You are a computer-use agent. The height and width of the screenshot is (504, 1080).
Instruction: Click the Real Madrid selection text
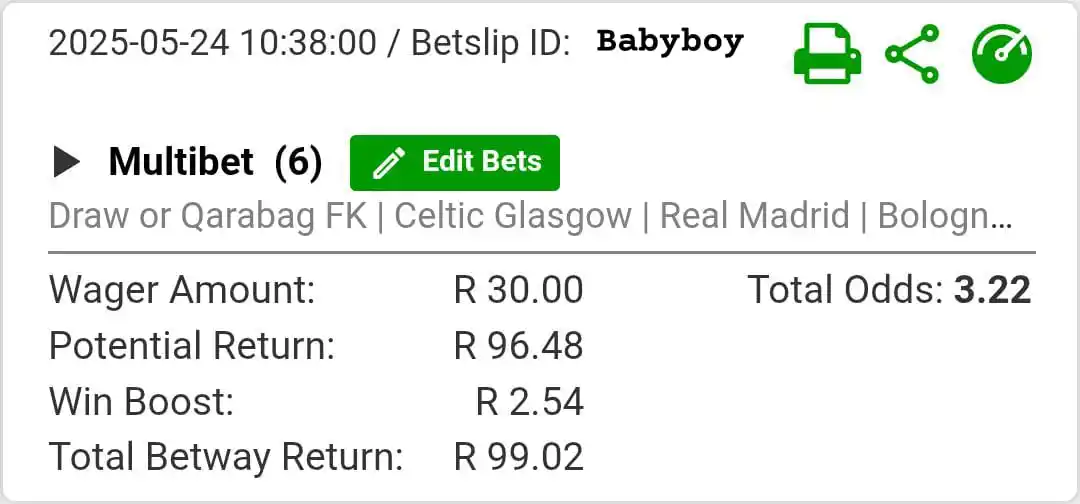click(754, 216)
